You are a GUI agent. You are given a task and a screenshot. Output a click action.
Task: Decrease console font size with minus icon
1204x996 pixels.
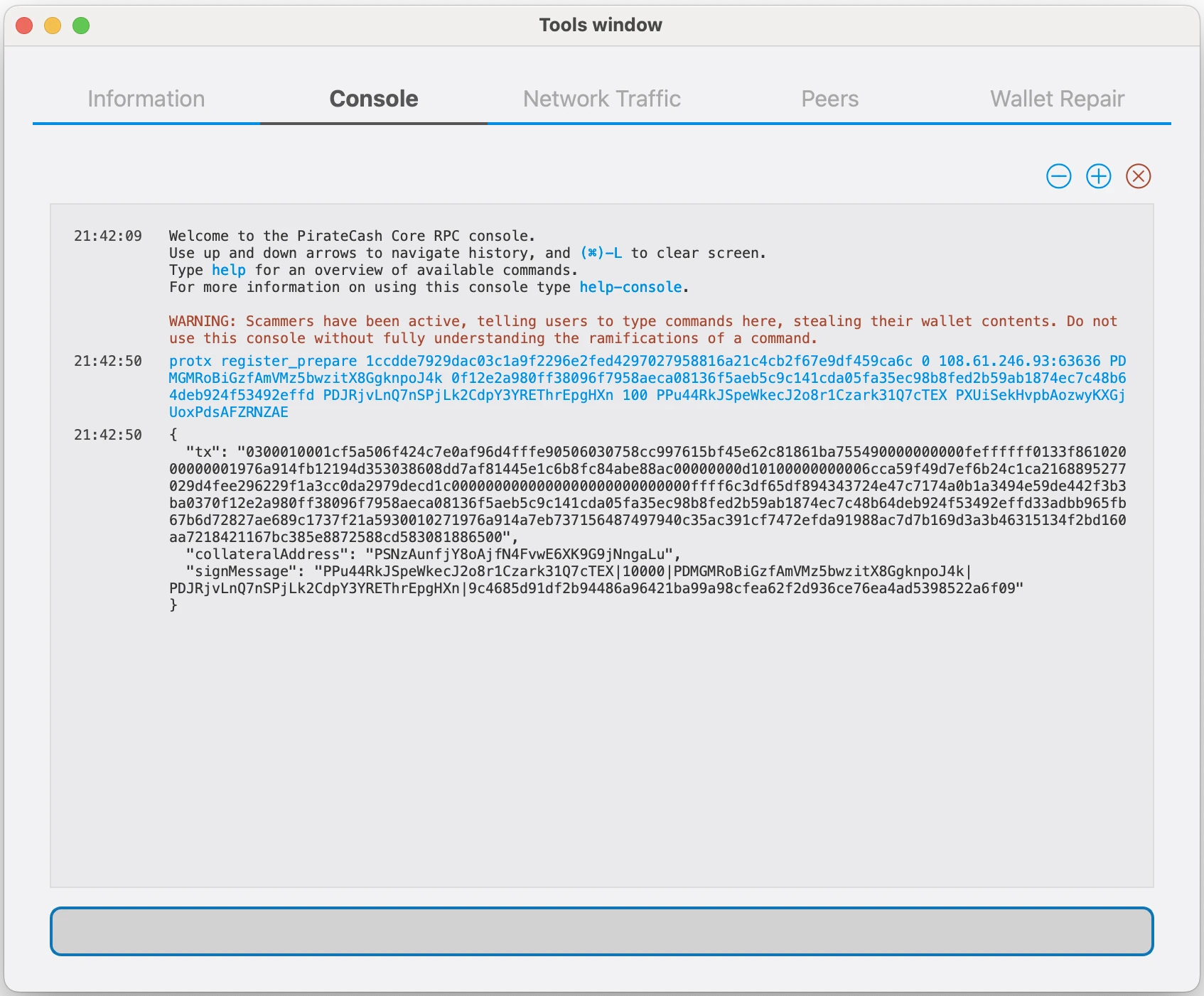click(1058, 176)
